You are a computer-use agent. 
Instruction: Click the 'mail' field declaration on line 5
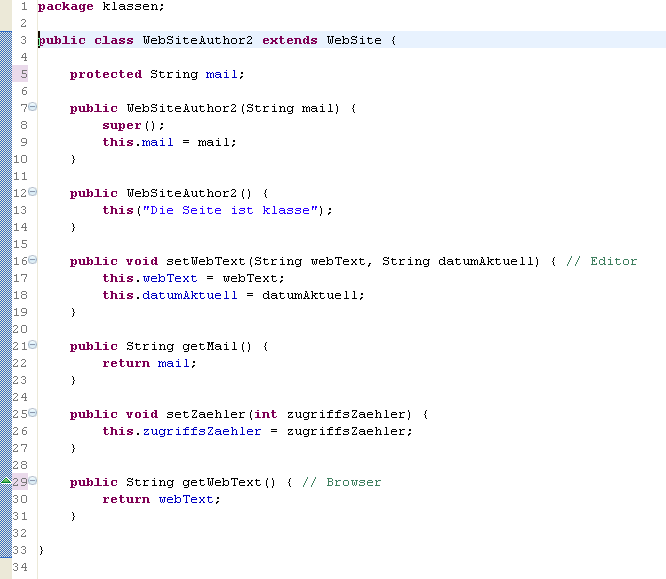pos(221,74)
